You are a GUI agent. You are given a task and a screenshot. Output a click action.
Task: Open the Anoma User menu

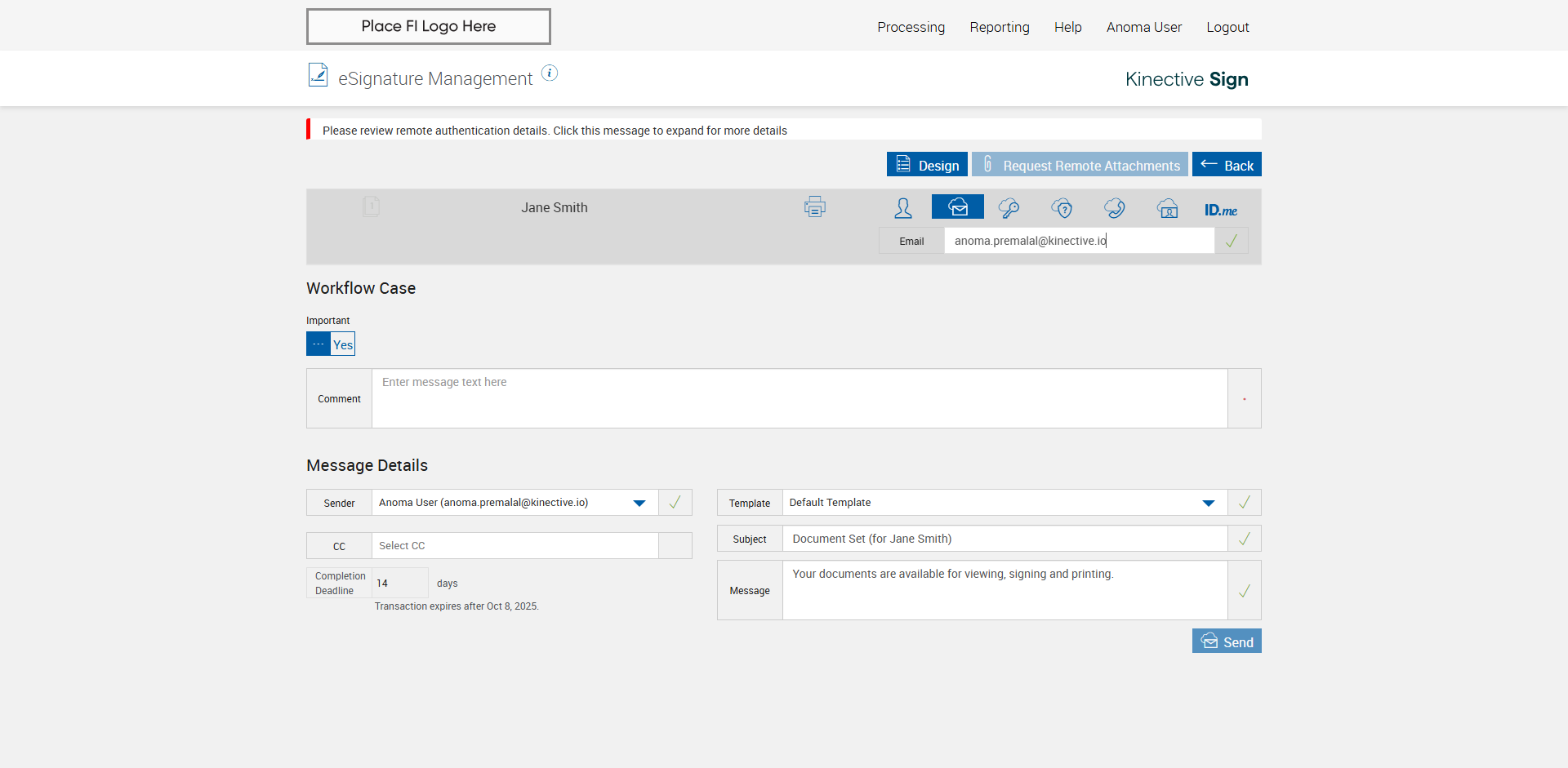(x=1144, y=27)
